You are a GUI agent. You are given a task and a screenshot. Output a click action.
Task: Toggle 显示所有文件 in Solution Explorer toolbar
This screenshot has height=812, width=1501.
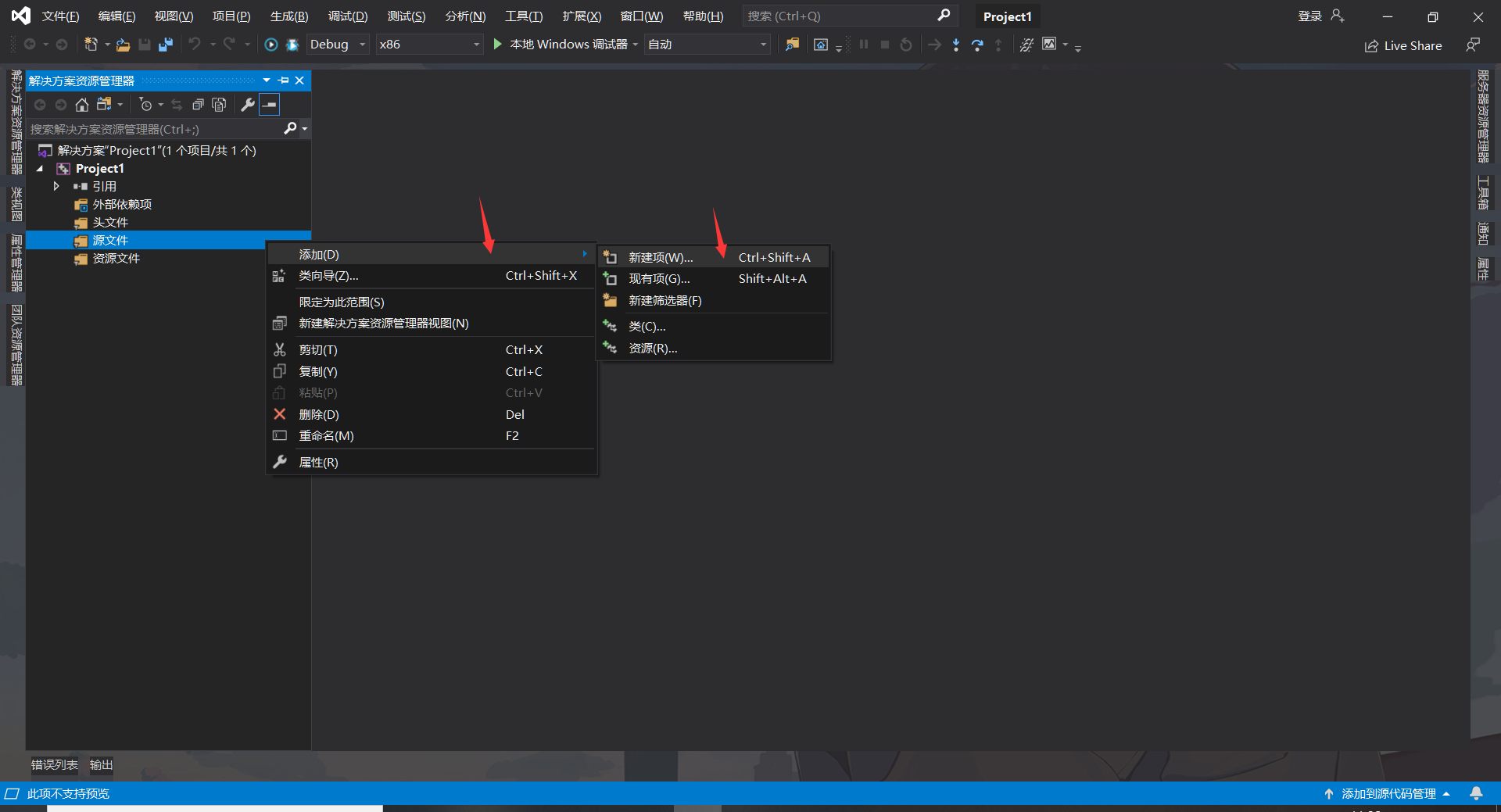(219, 104)
